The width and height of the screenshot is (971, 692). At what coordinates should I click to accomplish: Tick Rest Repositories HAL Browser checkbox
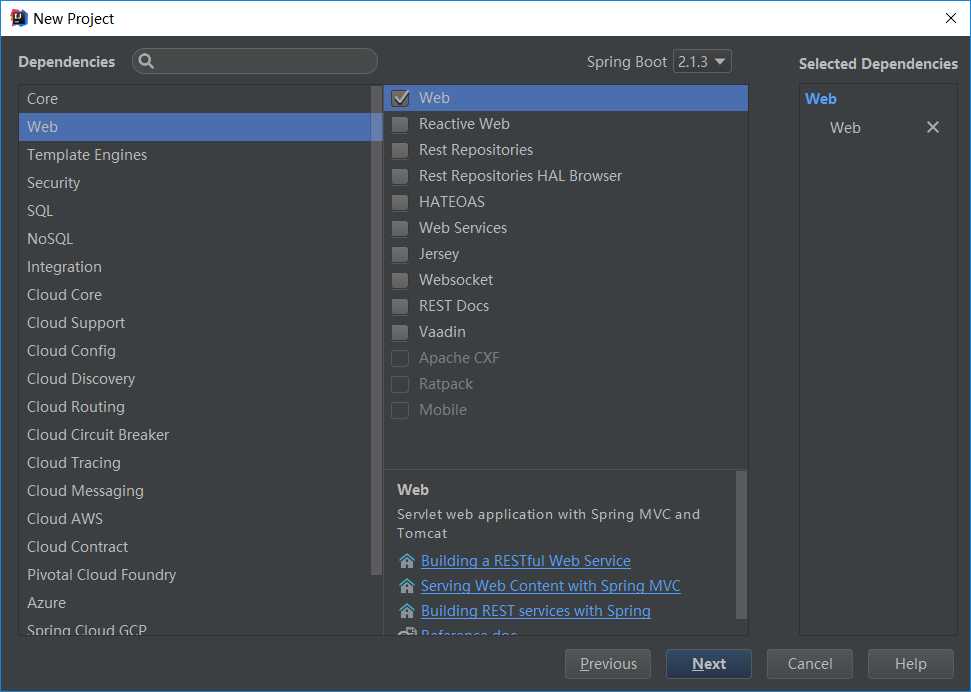point(401,176)
